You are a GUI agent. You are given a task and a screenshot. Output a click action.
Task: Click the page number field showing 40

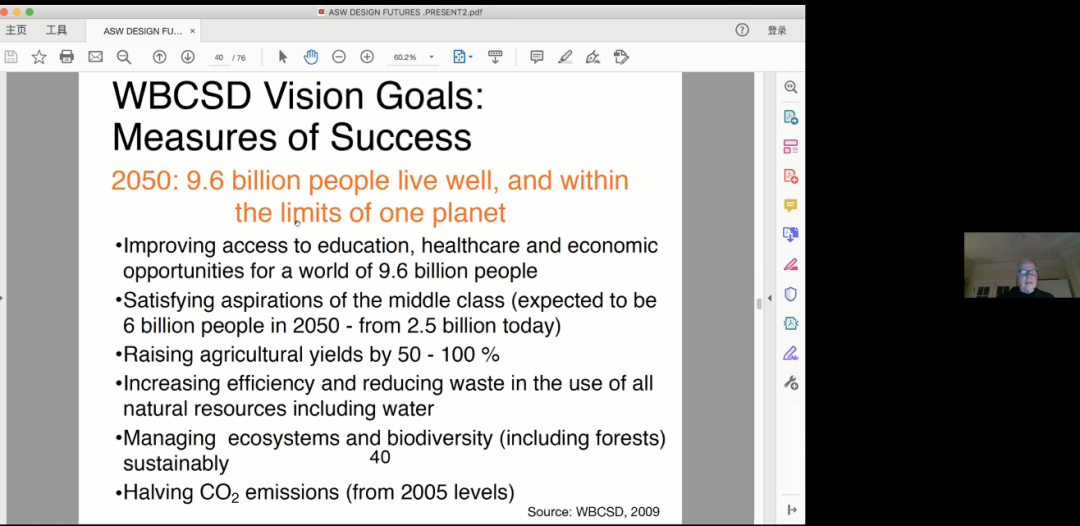click(x=219, y=57)
